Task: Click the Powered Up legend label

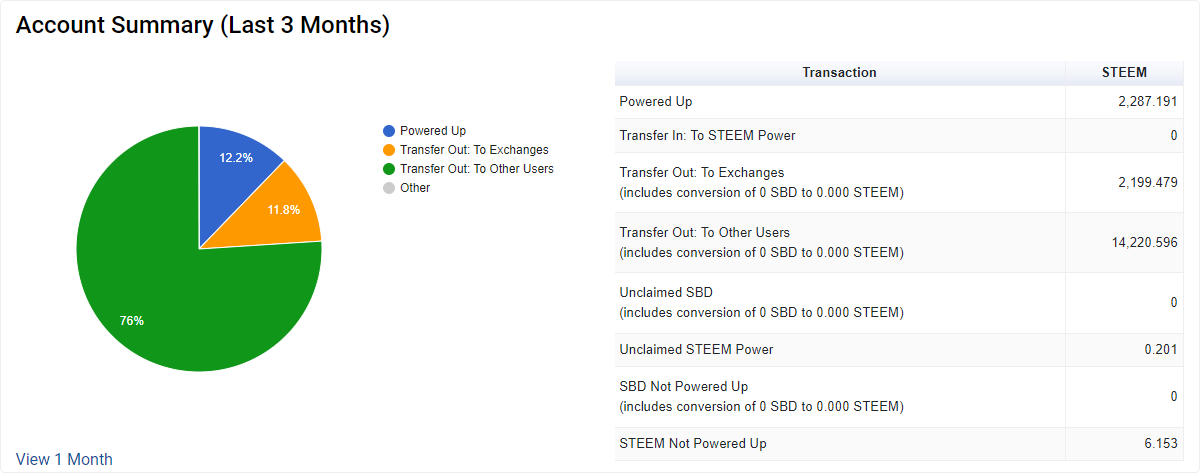Action: [433, 131]
